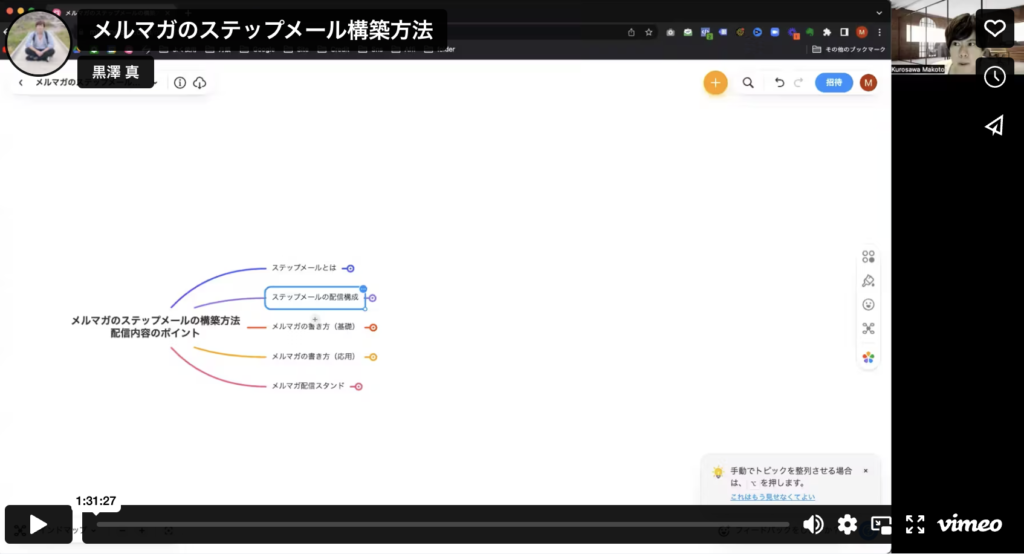1024x554 pixels.
Task: Share the video via paper plane icon
Action: pos(995,125)
